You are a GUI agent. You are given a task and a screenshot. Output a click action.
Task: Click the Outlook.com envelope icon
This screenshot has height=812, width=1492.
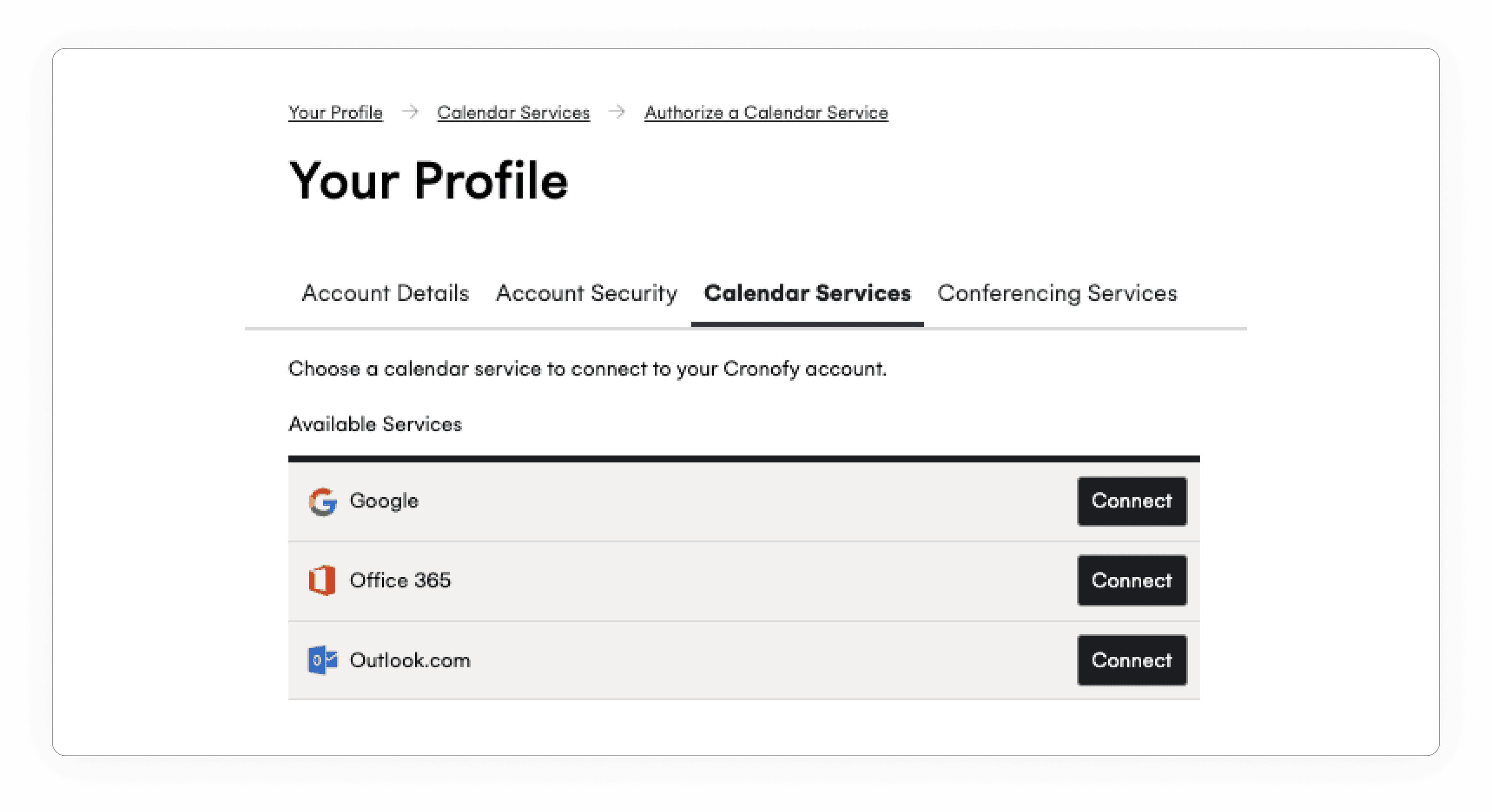click(324, 660)
